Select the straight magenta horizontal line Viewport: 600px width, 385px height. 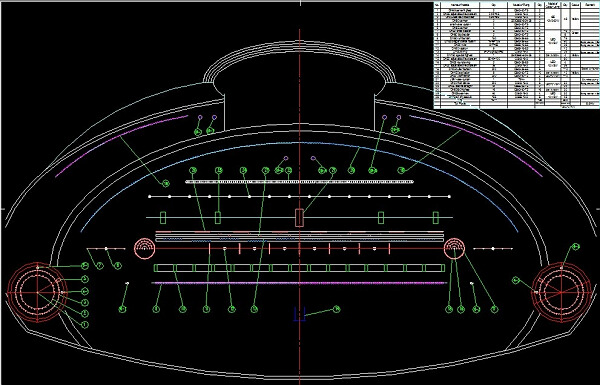(x=299, y=283)
